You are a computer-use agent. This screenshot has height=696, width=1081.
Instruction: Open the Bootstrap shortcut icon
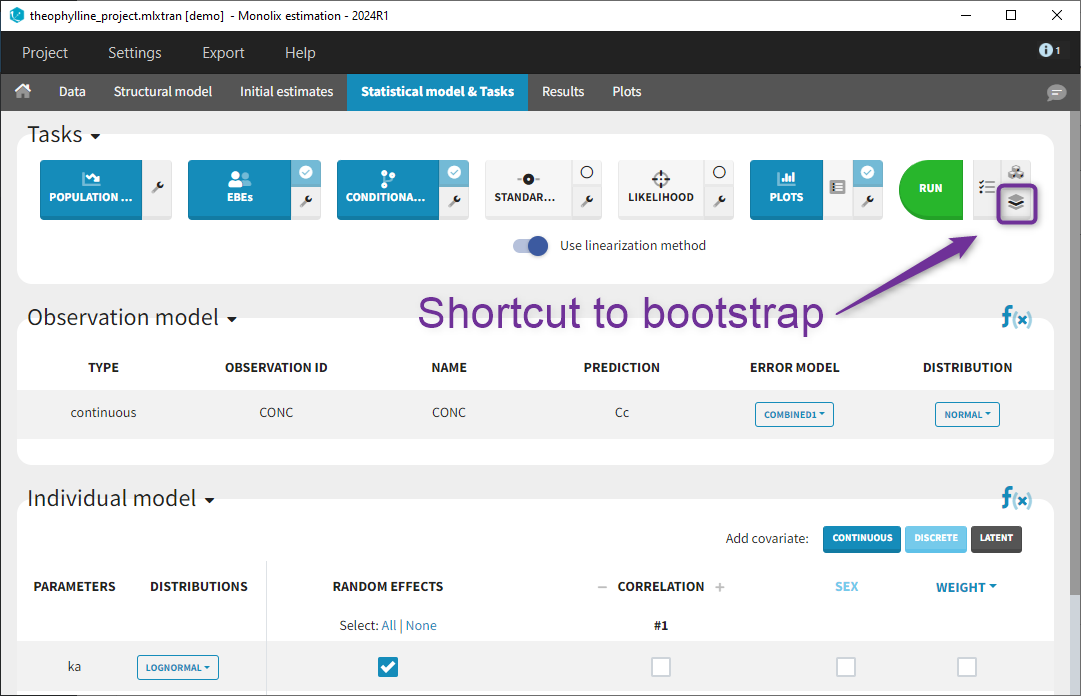click(1015, 202)
